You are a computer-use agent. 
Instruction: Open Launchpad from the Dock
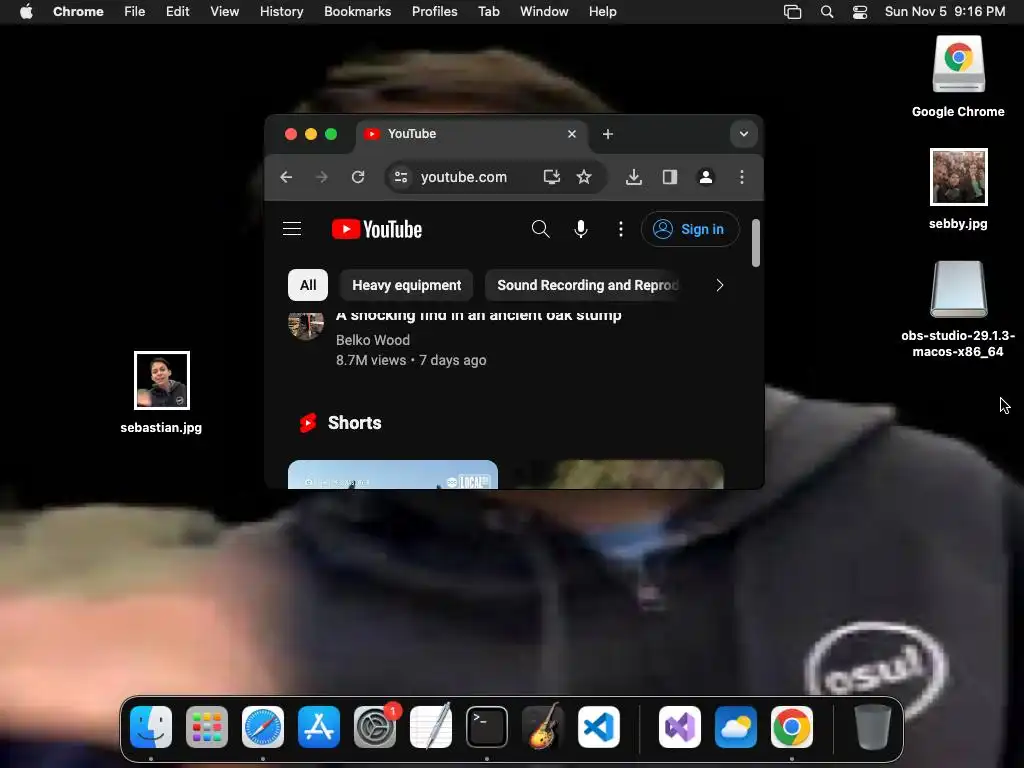pos(207,727)
